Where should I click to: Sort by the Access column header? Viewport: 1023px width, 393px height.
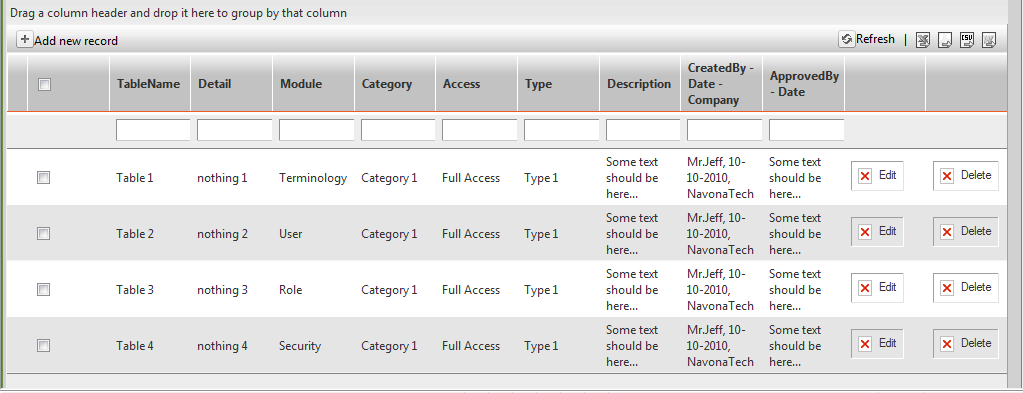tap(461, 84)
